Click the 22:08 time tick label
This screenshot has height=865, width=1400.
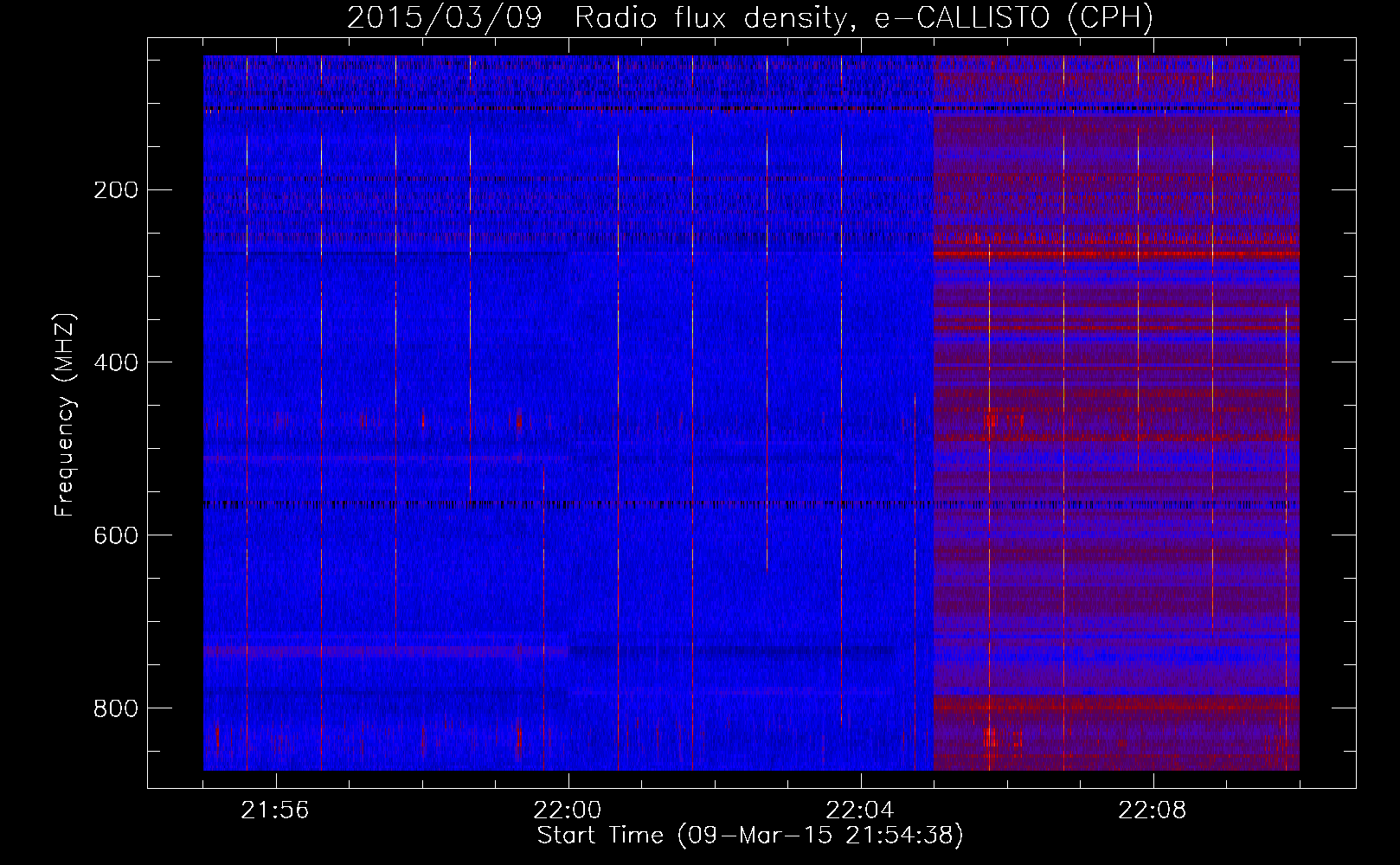click(1153, 811)
